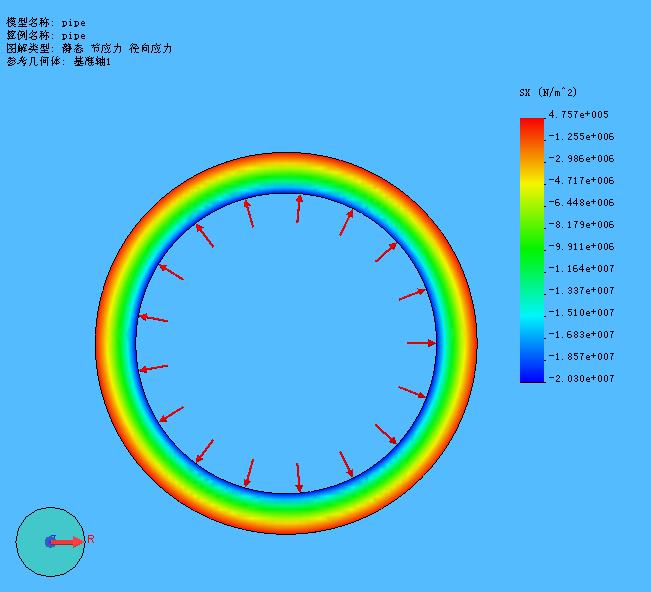Click the legend value -1.255e+006

pyautogui.click(x=581, y=137)
